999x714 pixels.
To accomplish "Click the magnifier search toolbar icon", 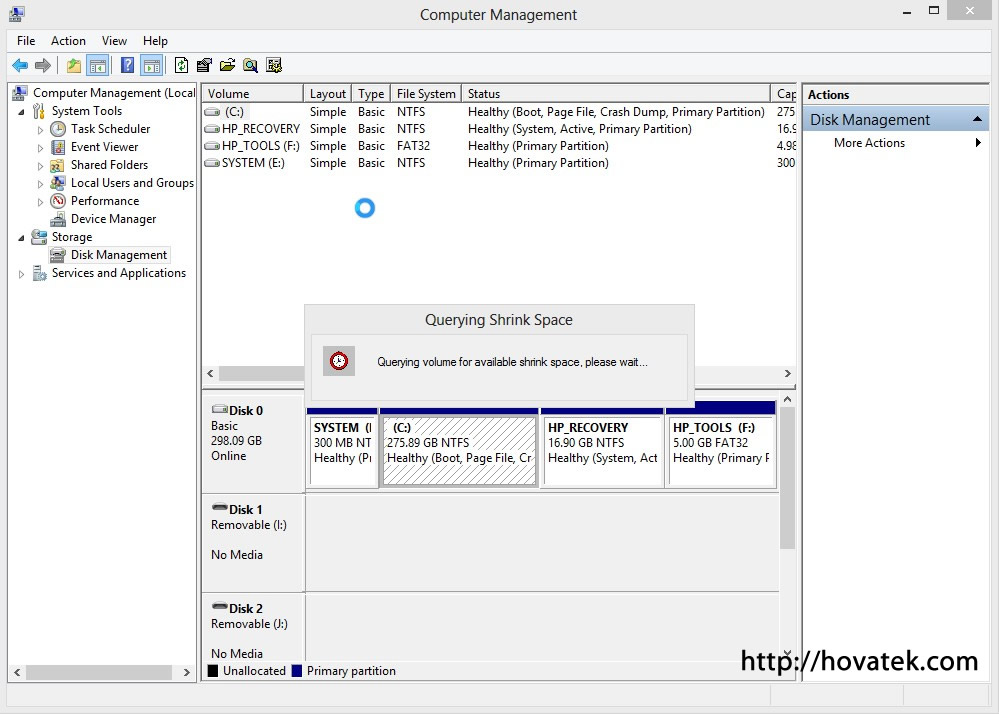I will click(252, 64).
